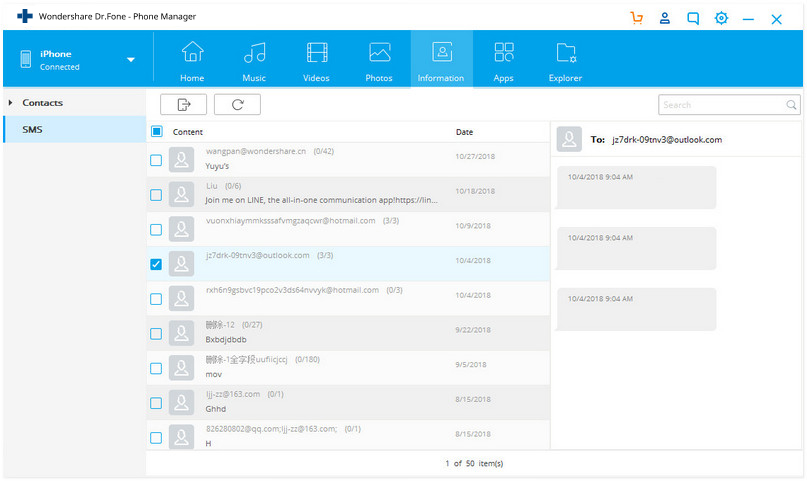The height and width of the screenshot is (481, 807).
Task: Click avatar of mov conversation
Action: pos(181,368)
